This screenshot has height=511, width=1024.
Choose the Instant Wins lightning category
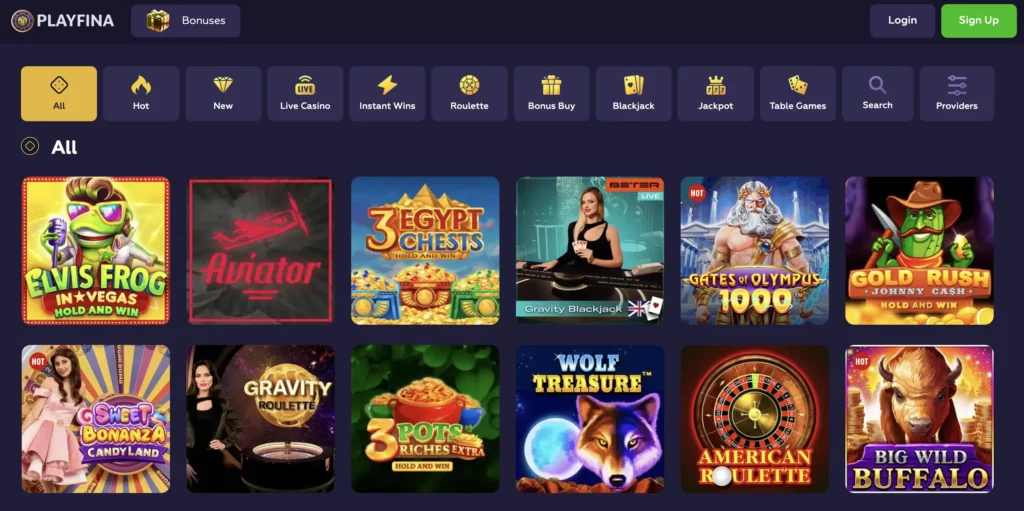point(387,93)
